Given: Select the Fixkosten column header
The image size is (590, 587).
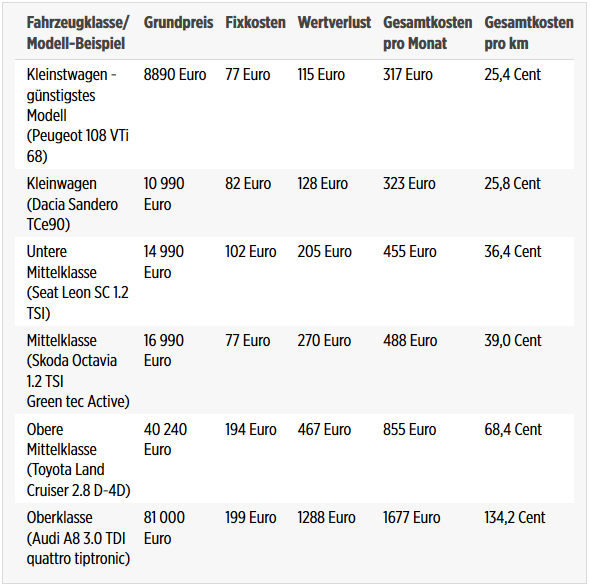Looking at the screenshot, I should 255,23.
